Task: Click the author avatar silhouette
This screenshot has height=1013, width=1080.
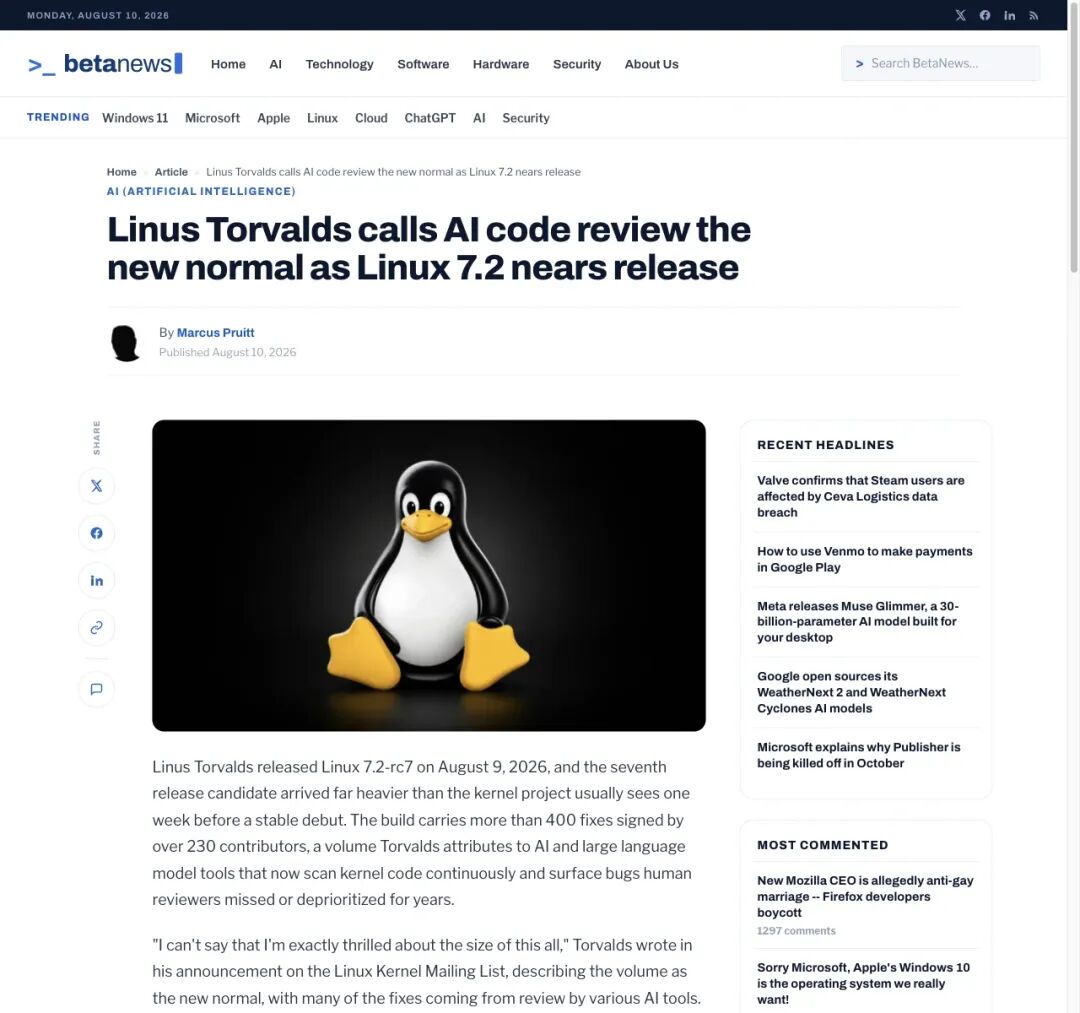Action: click(x=125, y=343)
